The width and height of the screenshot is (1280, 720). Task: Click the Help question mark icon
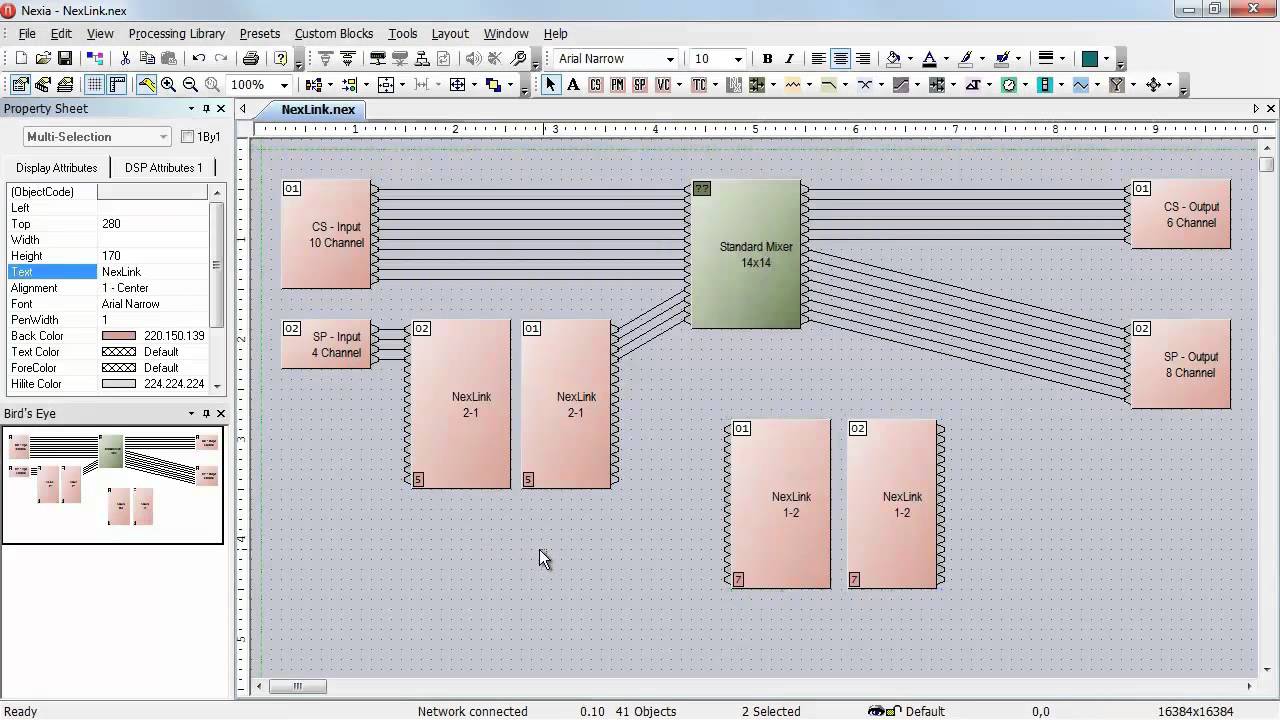click(281, 59)
